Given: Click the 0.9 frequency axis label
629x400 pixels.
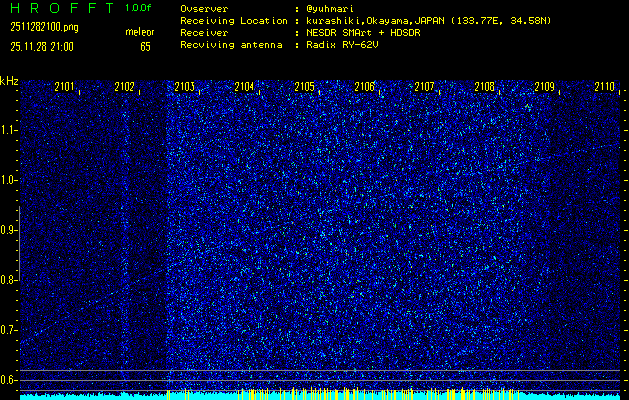Looking at the screenshot, I should 7,230.
